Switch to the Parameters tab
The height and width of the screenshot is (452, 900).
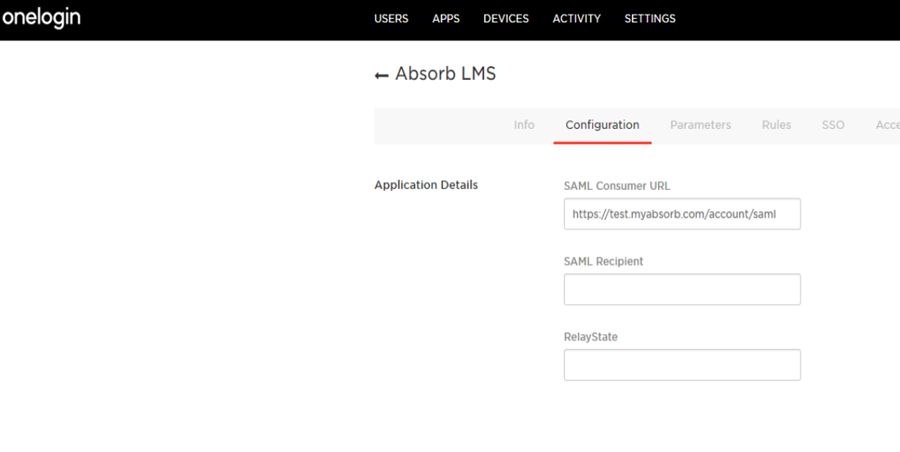point(700,125)
